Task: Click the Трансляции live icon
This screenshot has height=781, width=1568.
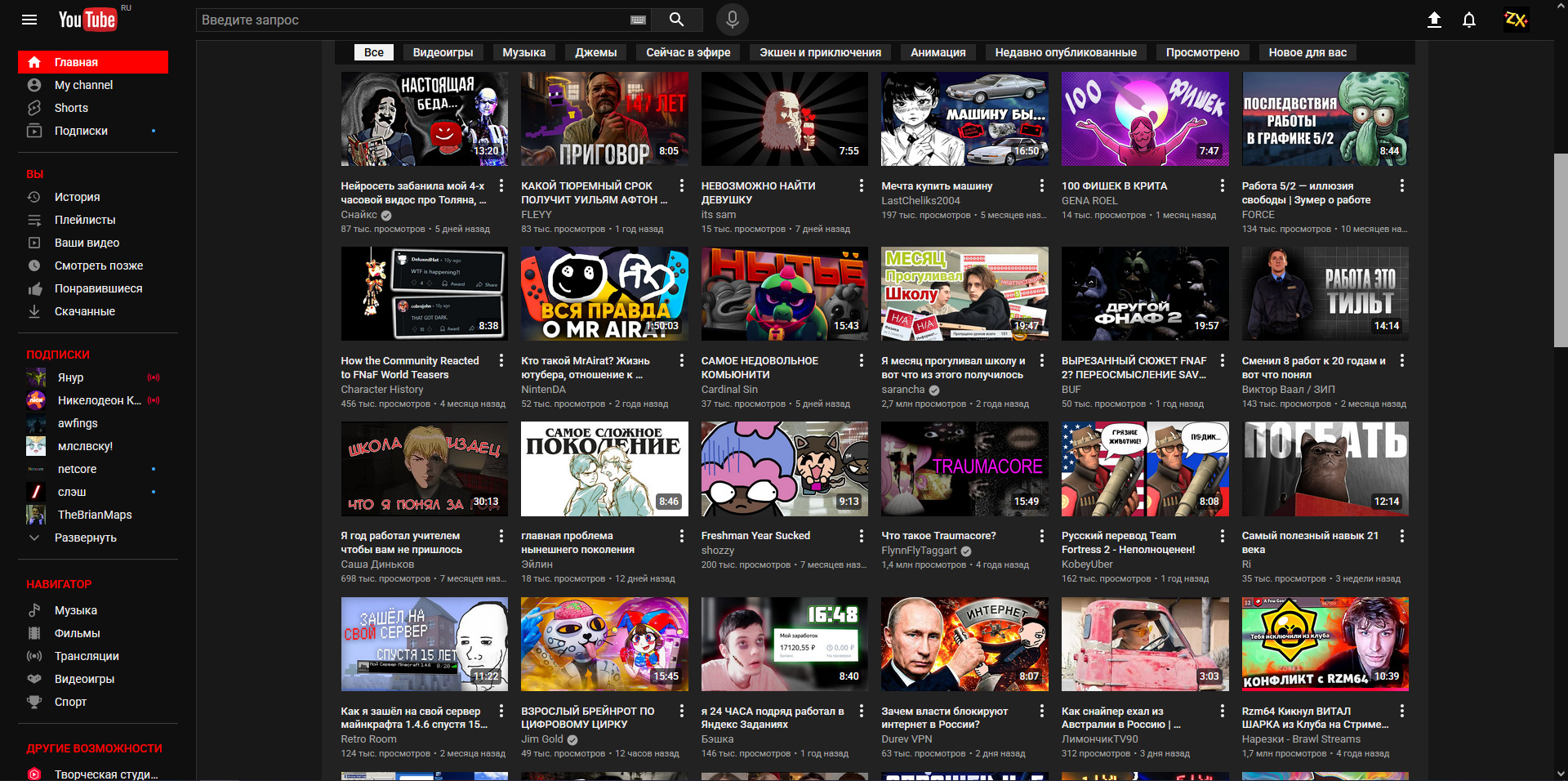Action: [x=34, y=656]
